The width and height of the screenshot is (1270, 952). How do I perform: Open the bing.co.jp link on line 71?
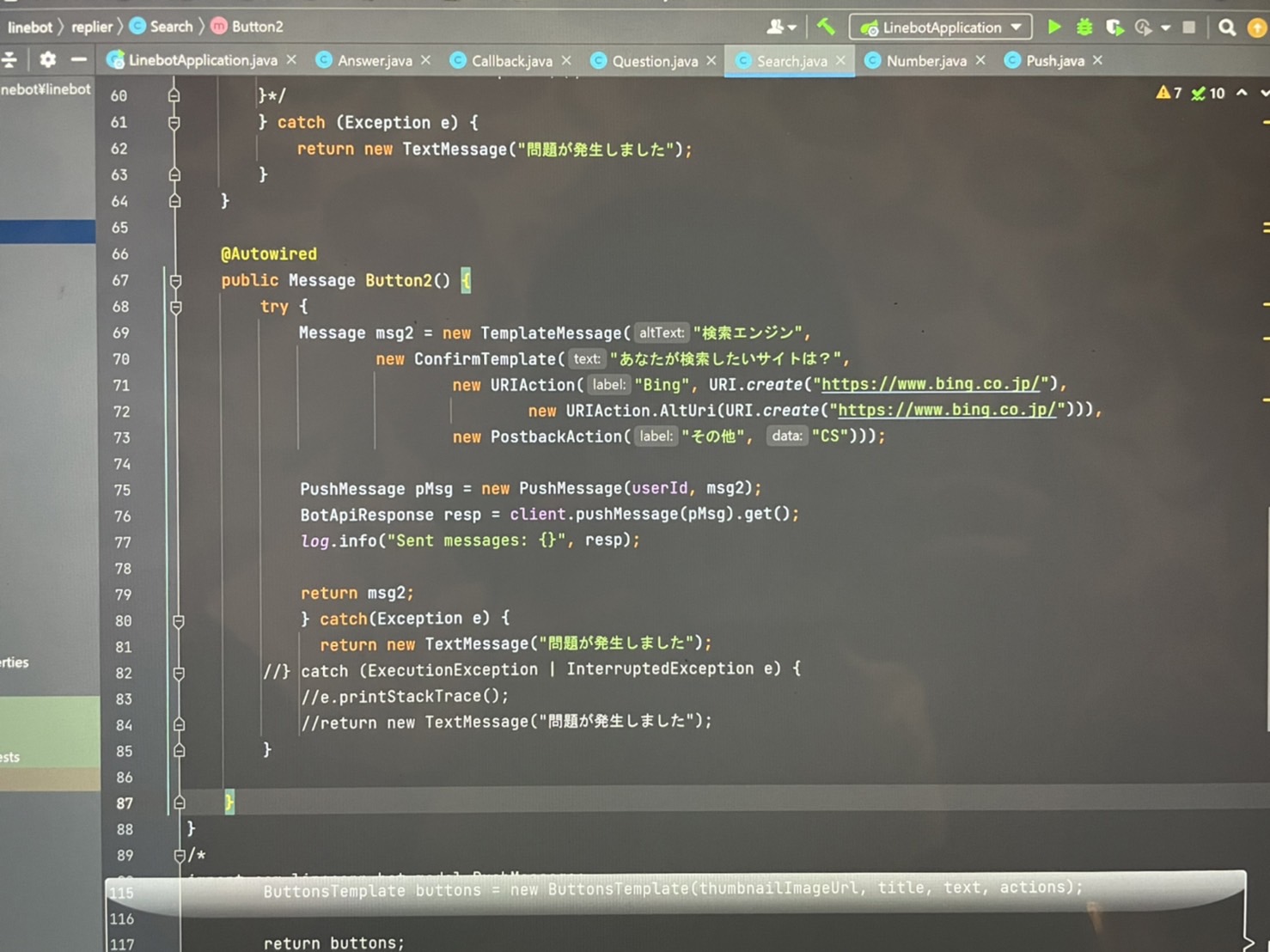[932, 384]
